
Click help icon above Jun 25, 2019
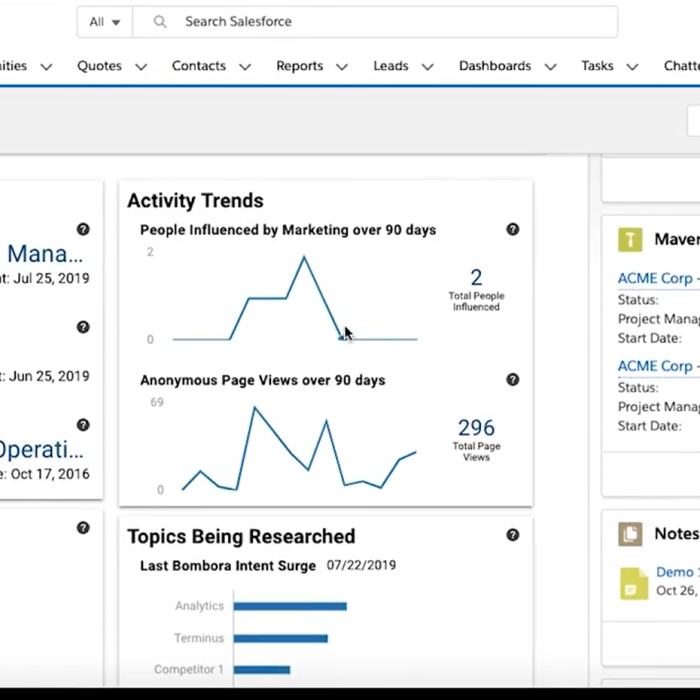(83, 327)
